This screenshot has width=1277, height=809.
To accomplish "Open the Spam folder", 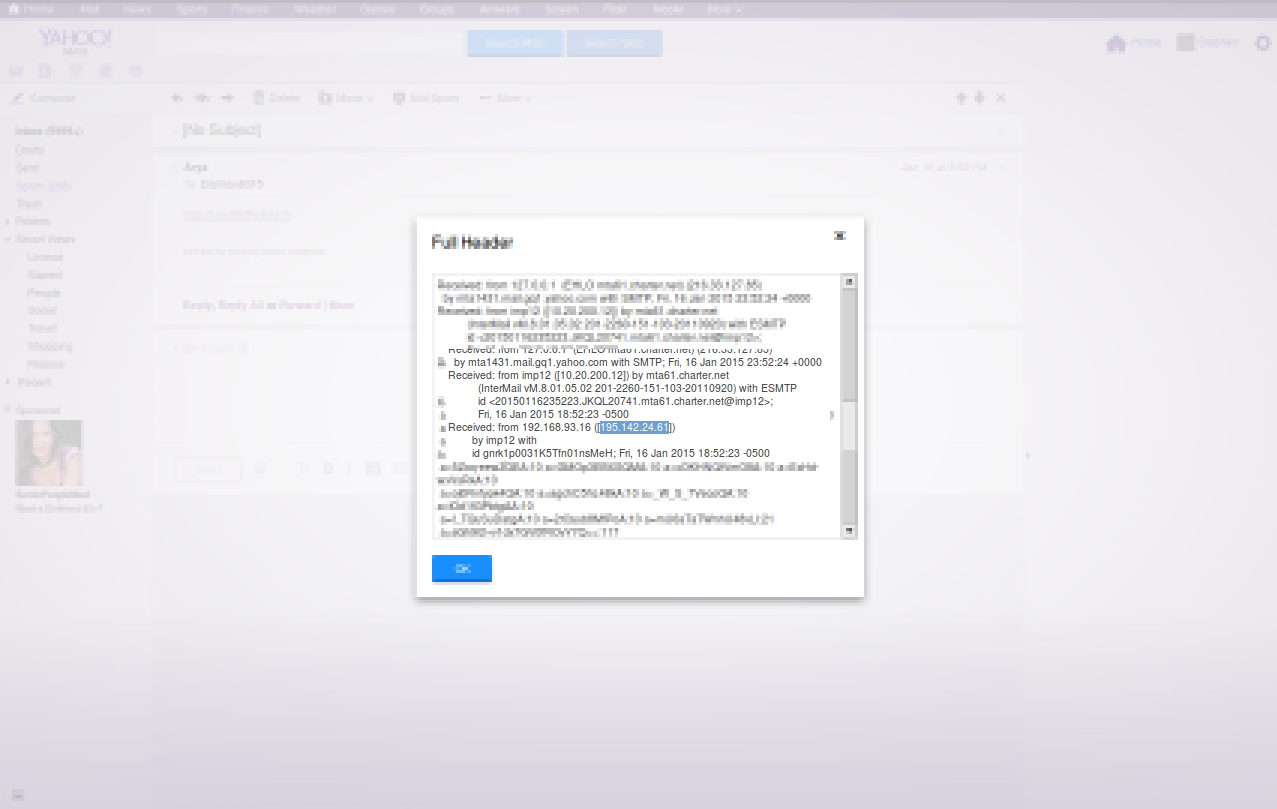I will pyautogui.click(x=44, y=185).
